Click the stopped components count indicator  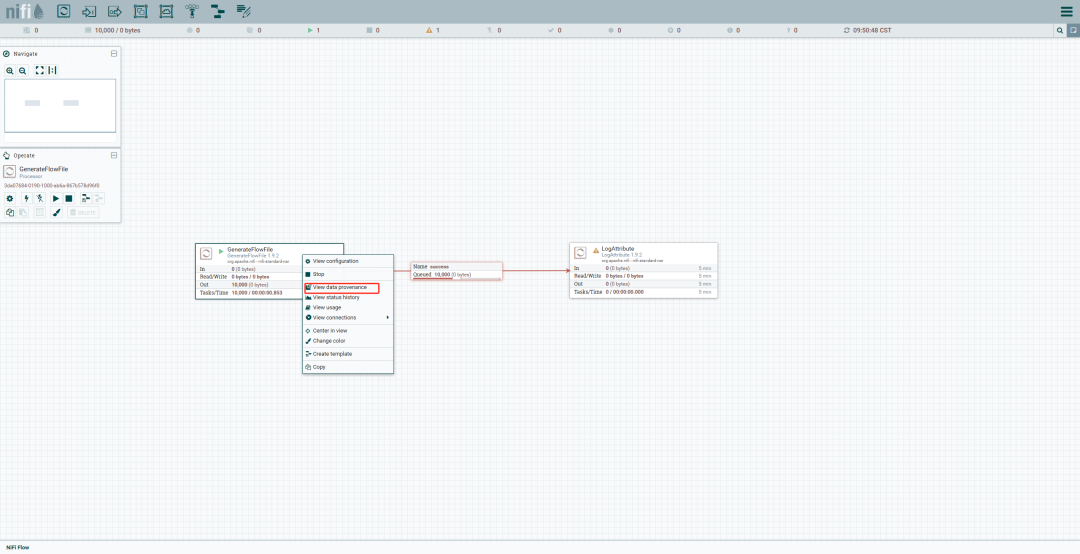point(373,30)
